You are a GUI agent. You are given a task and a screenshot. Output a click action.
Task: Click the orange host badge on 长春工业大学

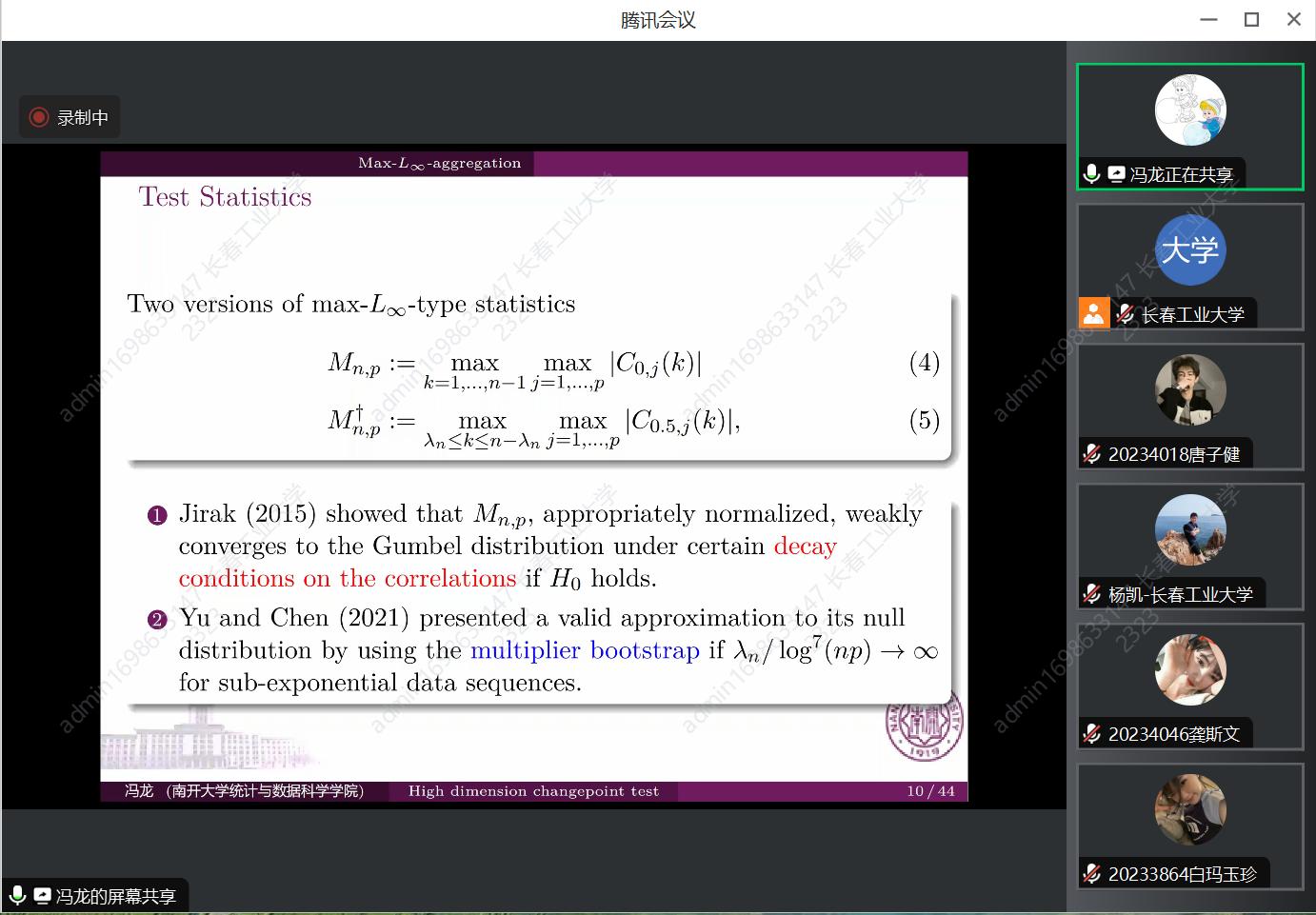point(1093,313)
